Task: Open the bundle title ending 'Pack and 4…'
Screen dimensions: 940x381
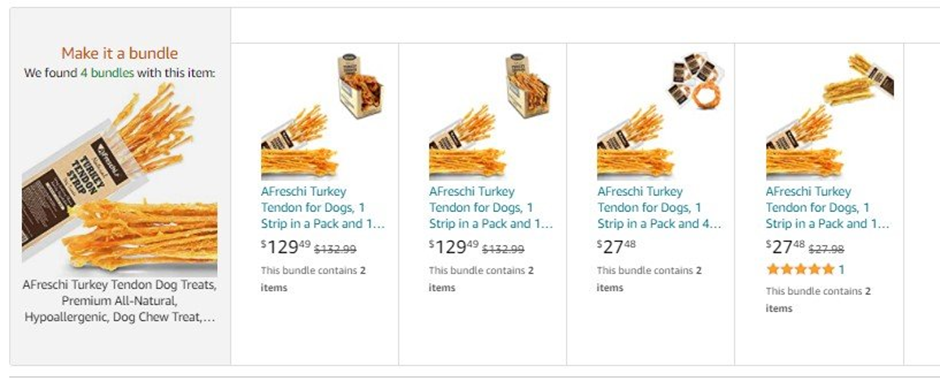Action: (659, 208)
